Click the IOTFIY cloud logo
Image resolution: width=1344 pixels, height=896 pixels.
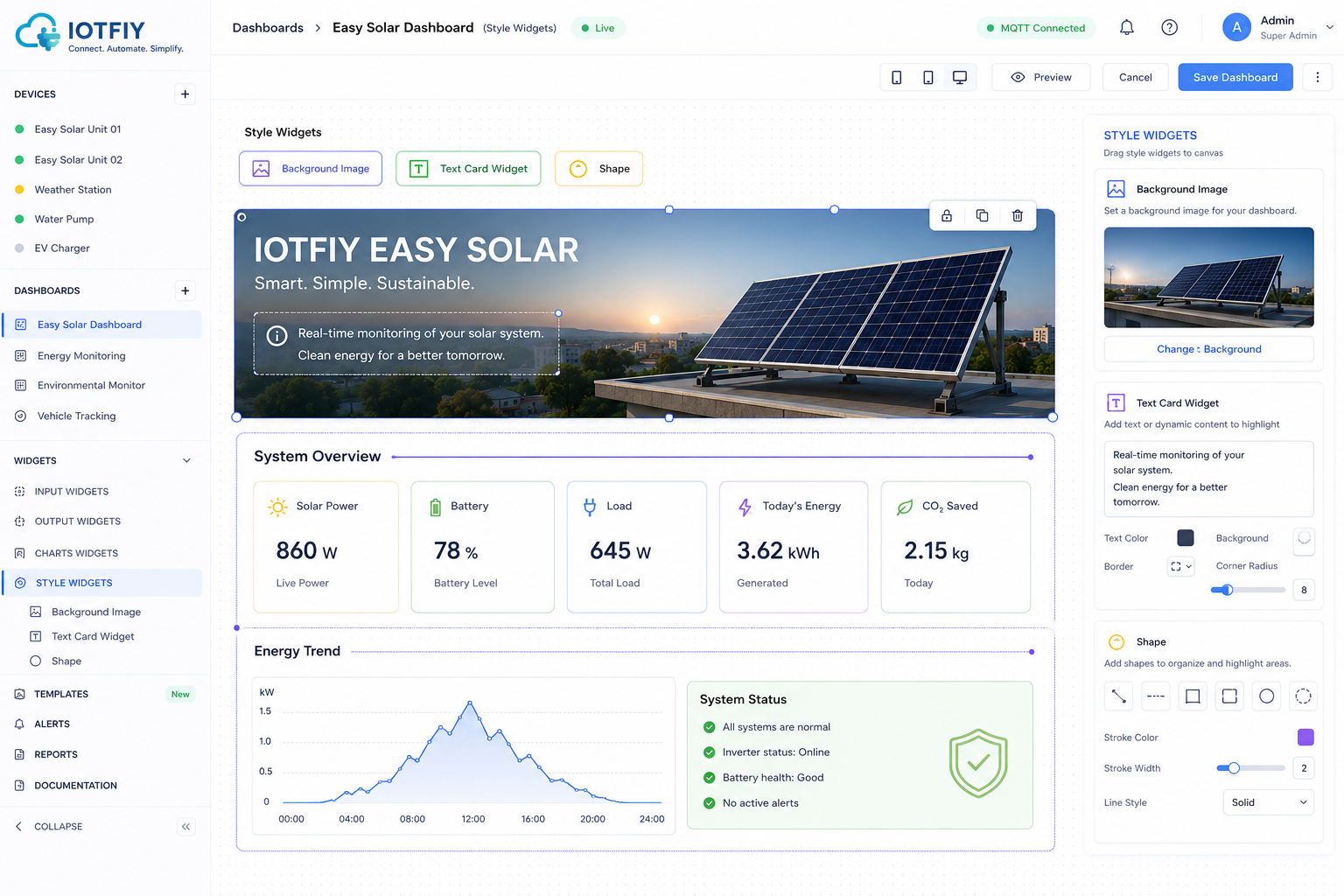tap(38, 32)
